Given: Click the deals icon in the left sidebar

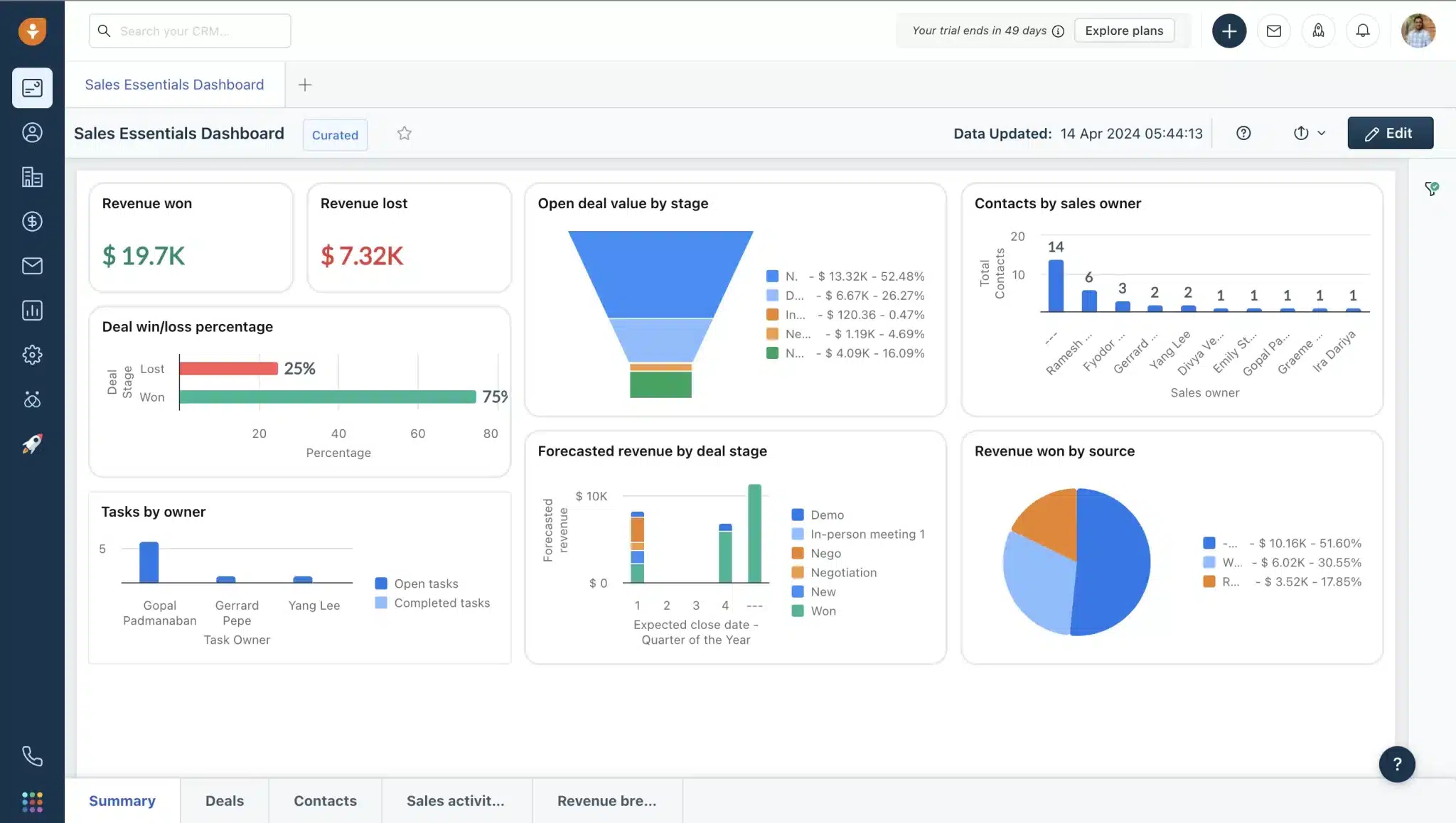Looking at the screenshot, I should [x=31, y=222].
